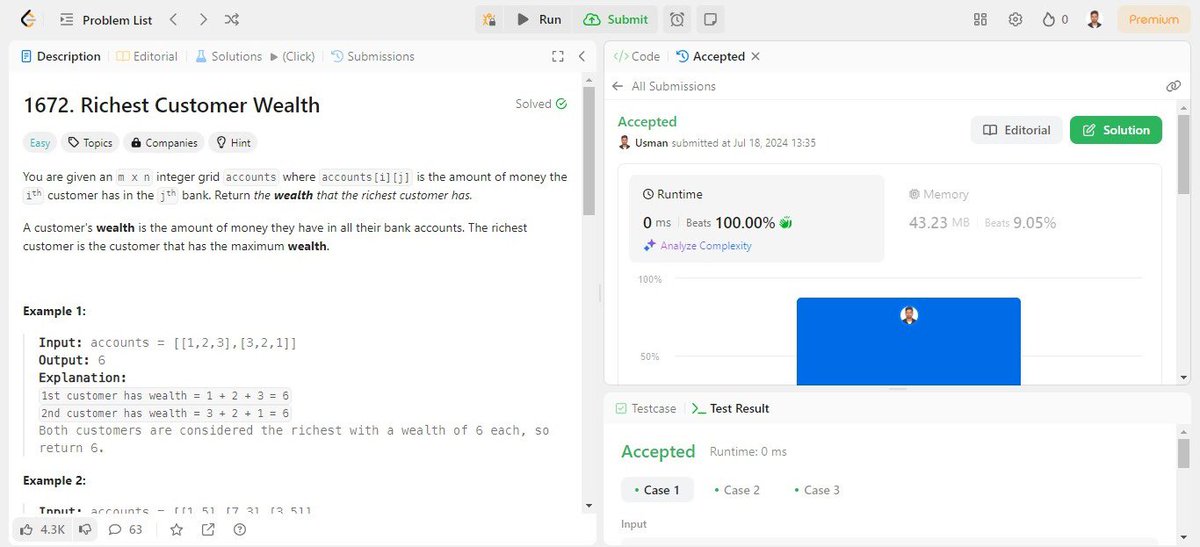Select Case 2
Viewport: 1200px width, 547px height.
737,489
